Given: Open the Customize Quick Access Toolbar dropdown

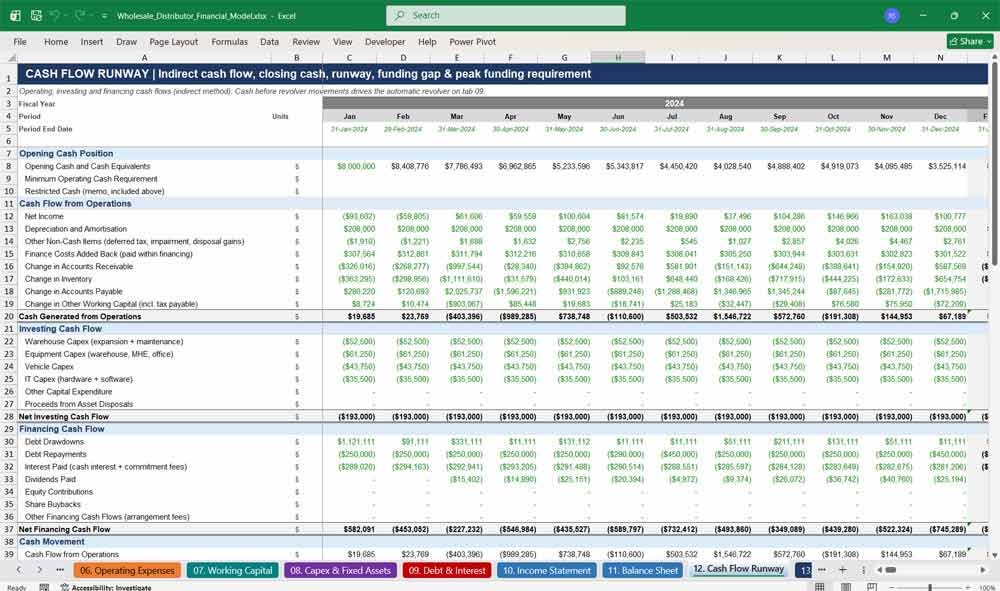Looking at the screenshot, I should [105, 15].
